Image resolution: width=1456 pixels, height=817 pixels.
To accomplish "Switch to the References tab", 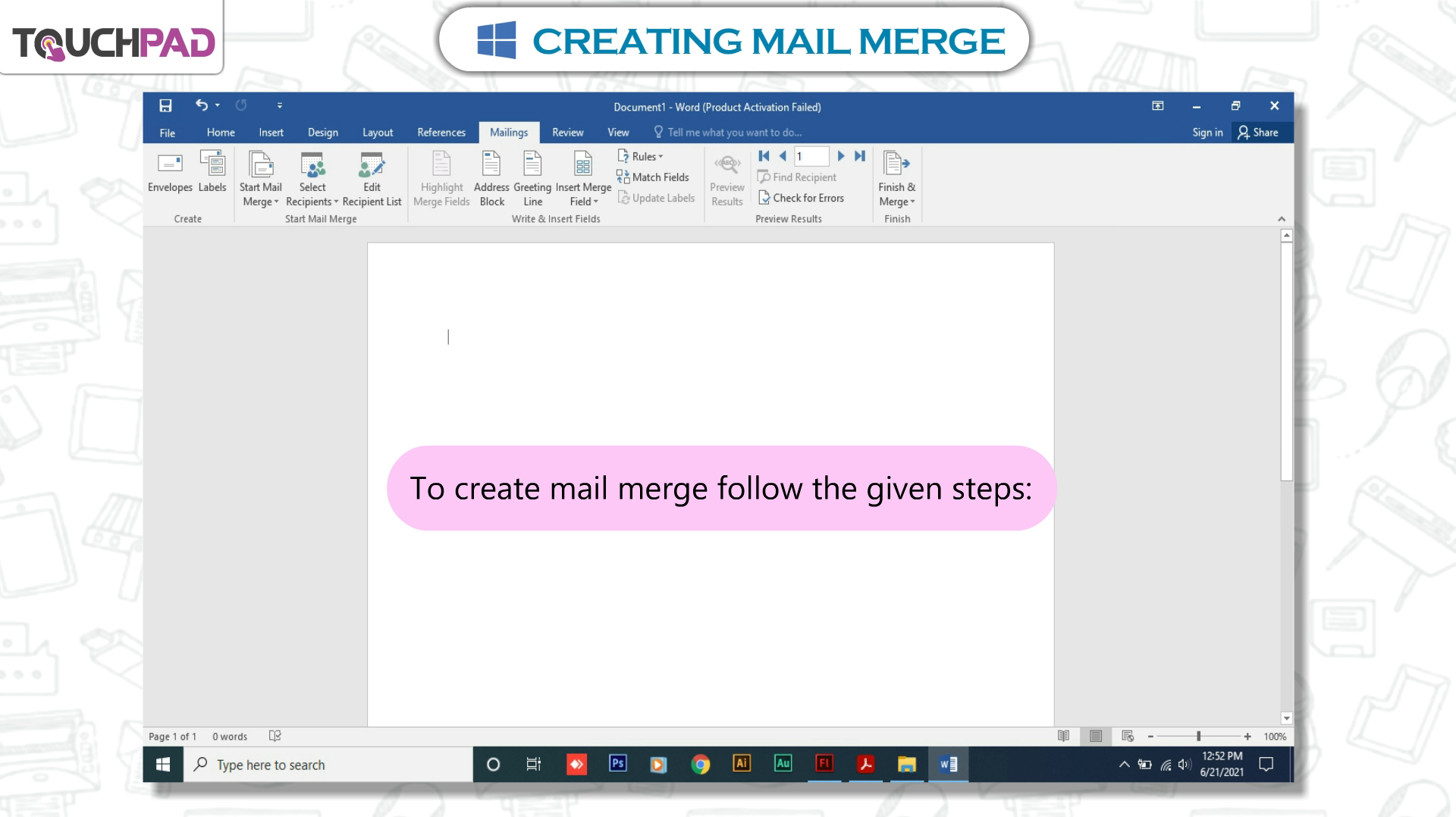I will 441,133.
